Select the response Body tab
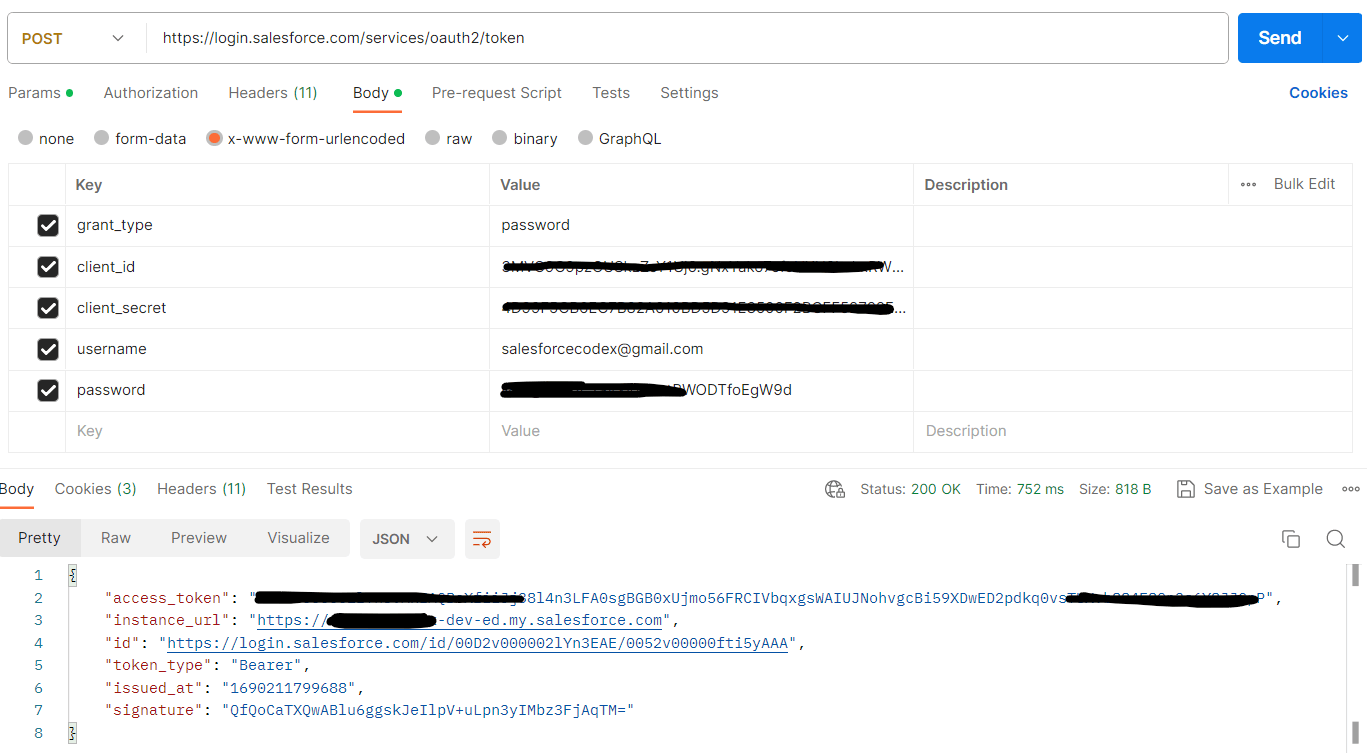This screenshot has width=1367, height=753. pos(17,489)
